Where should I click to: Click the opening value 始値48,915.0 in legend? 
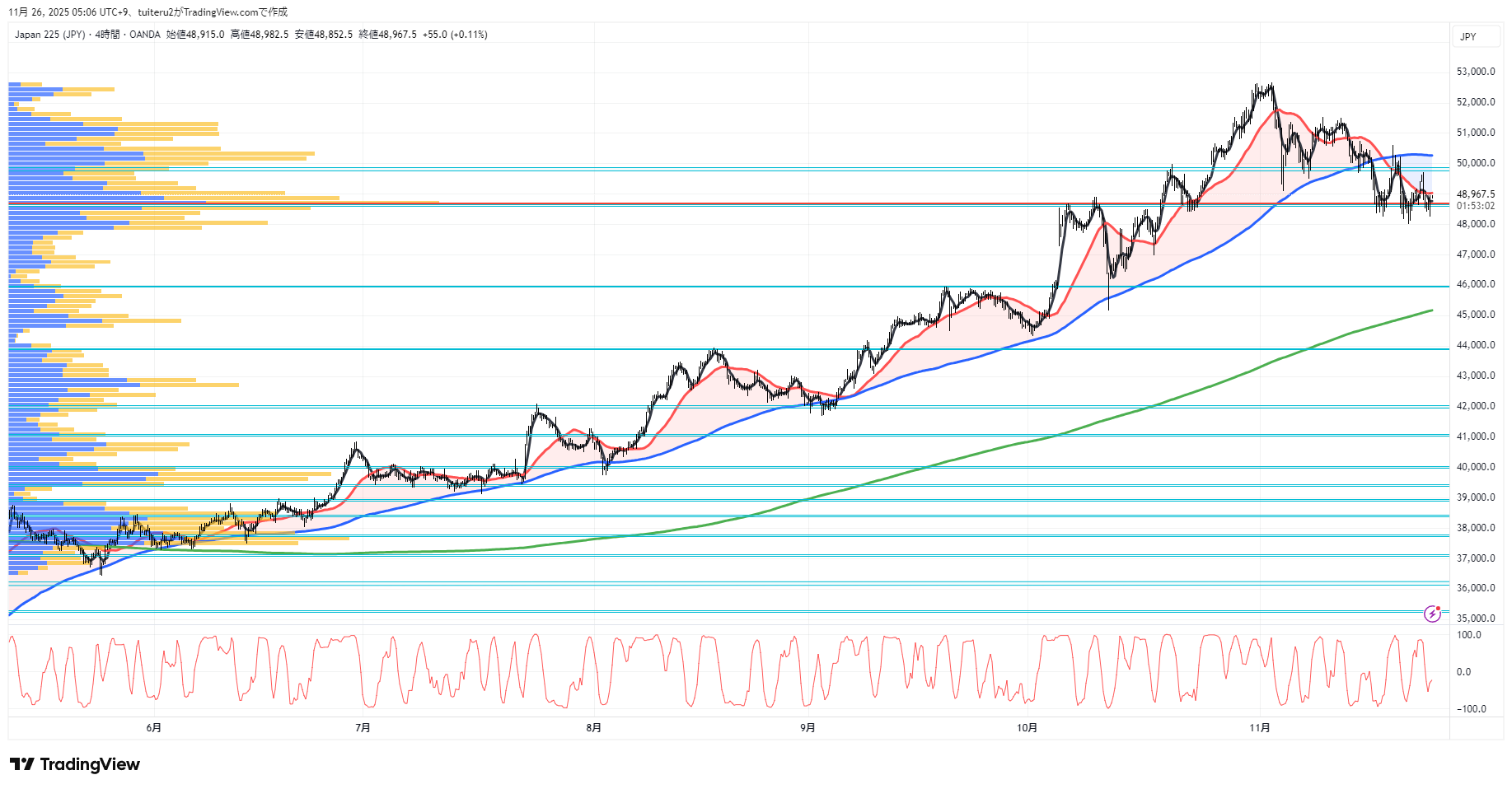pos(195,35)
